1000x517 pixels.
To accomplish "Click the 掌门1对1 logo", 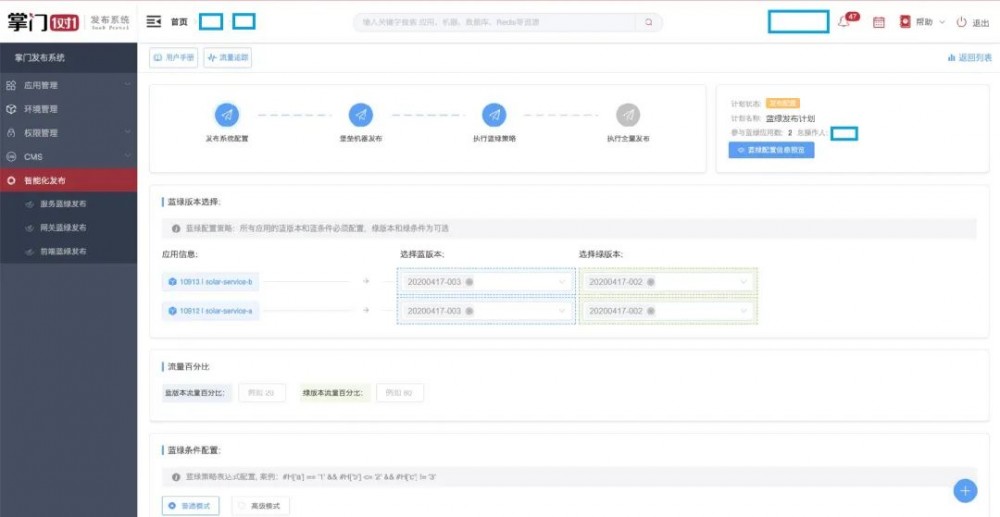I will coord(43,22).
